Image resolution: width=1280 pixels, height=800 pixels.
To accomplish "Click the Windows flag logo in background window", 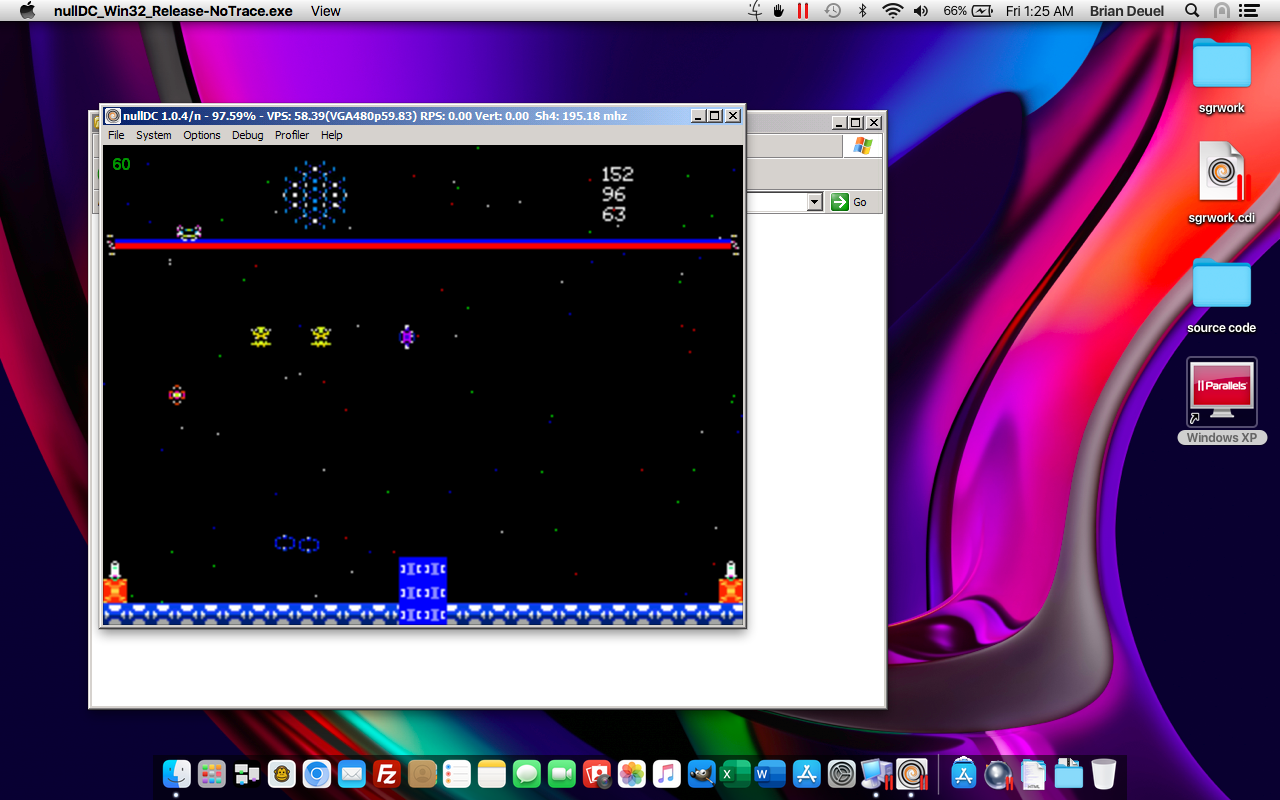I will [862, 146].
